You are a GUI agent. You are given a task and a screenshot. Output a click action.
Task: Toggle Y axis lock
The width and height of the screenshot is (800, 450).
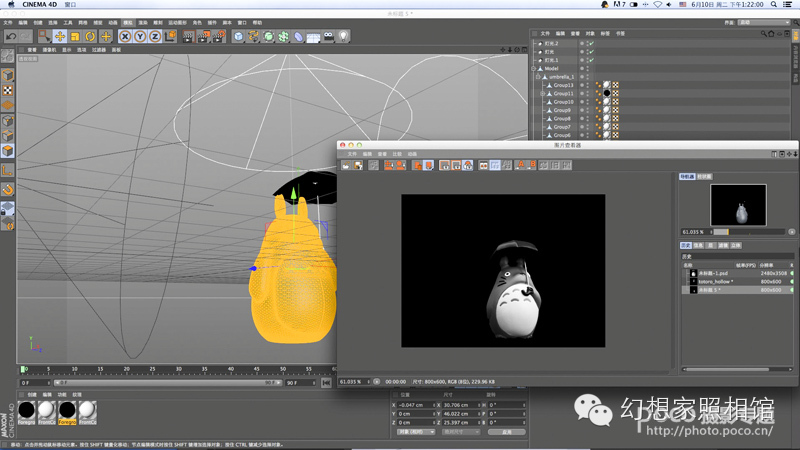point(140,36)
